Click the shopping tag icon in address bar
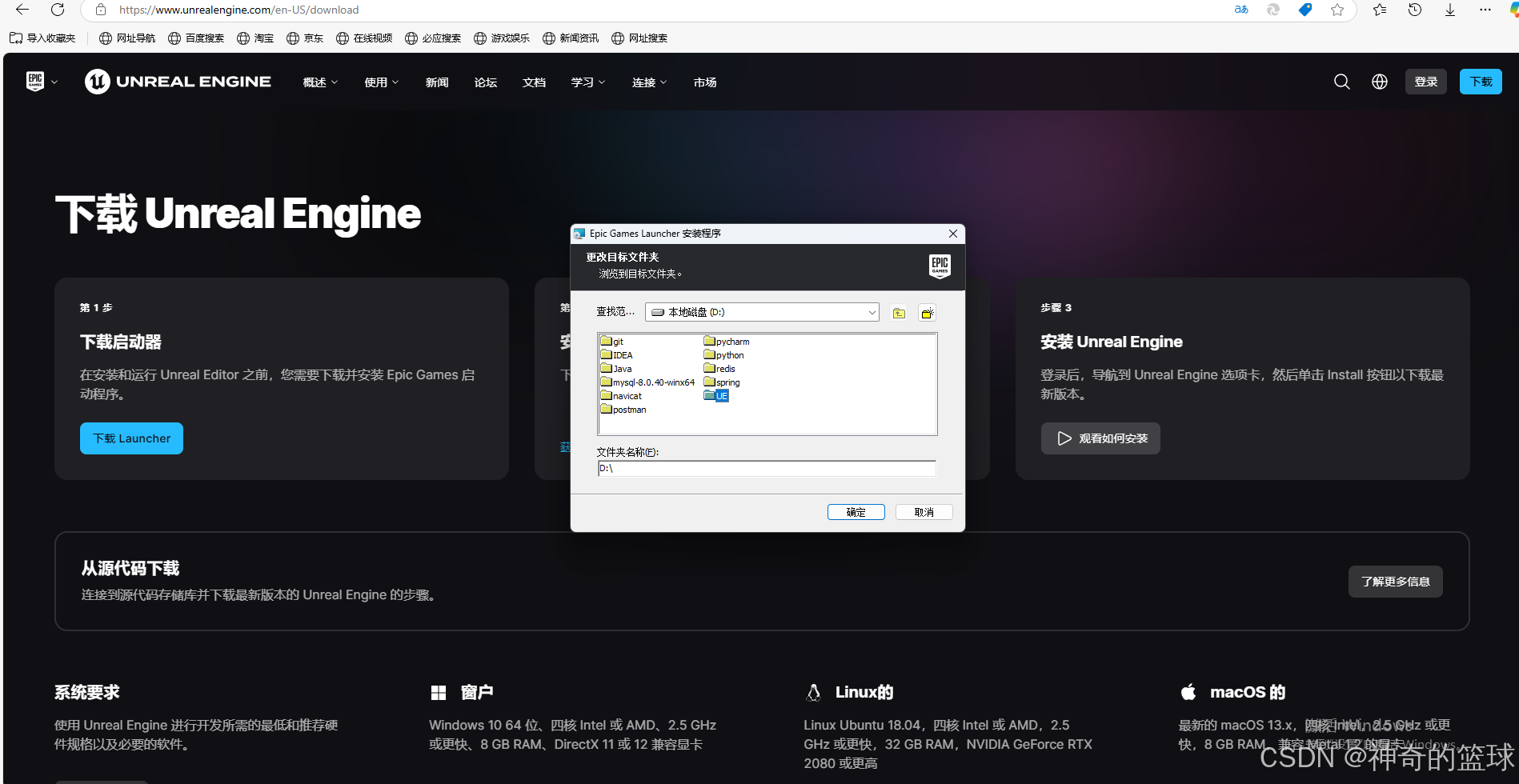This screenshot has width=1519, height=784. pos(1305,10)
